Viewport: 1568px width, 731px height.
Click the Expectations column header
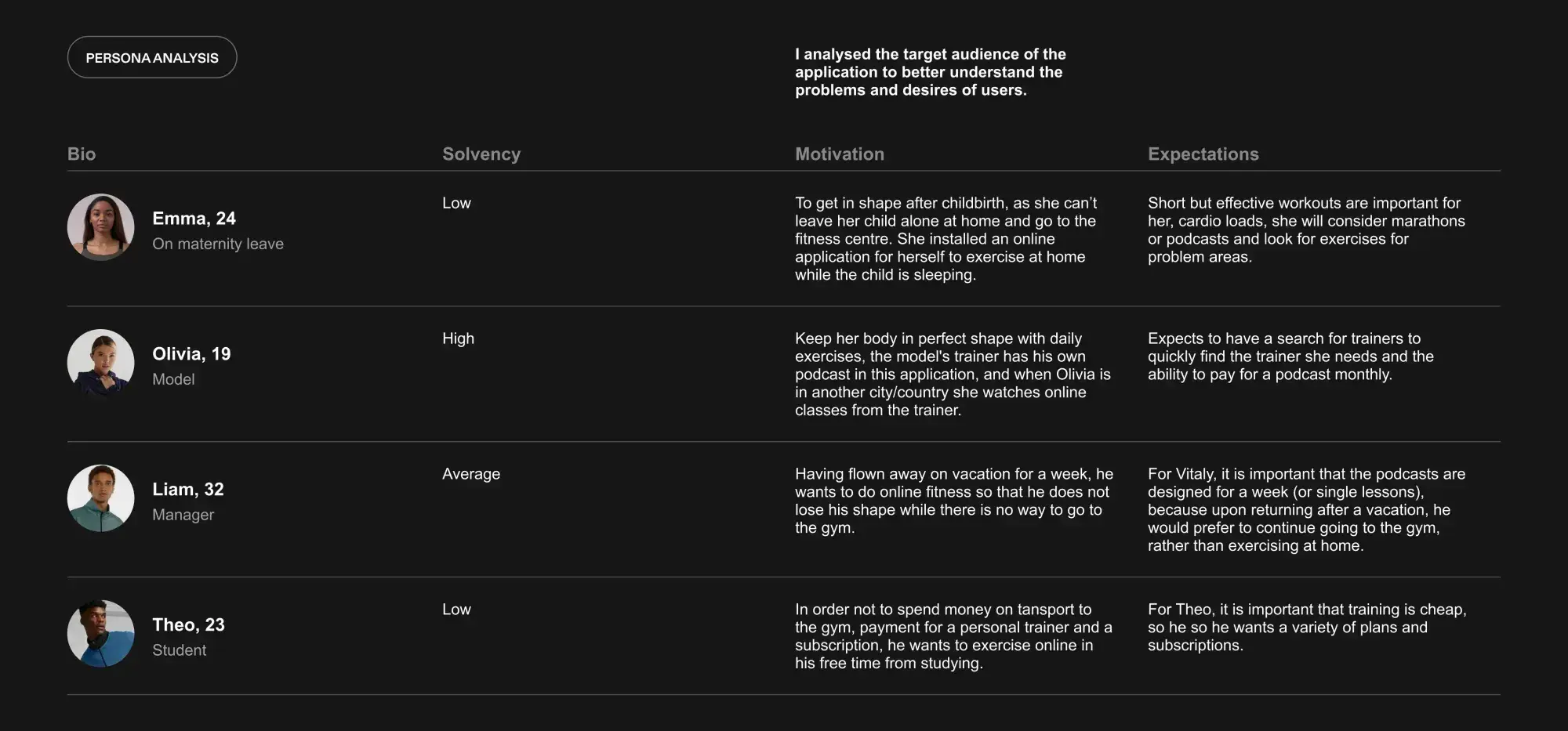tap(1203, 154)
